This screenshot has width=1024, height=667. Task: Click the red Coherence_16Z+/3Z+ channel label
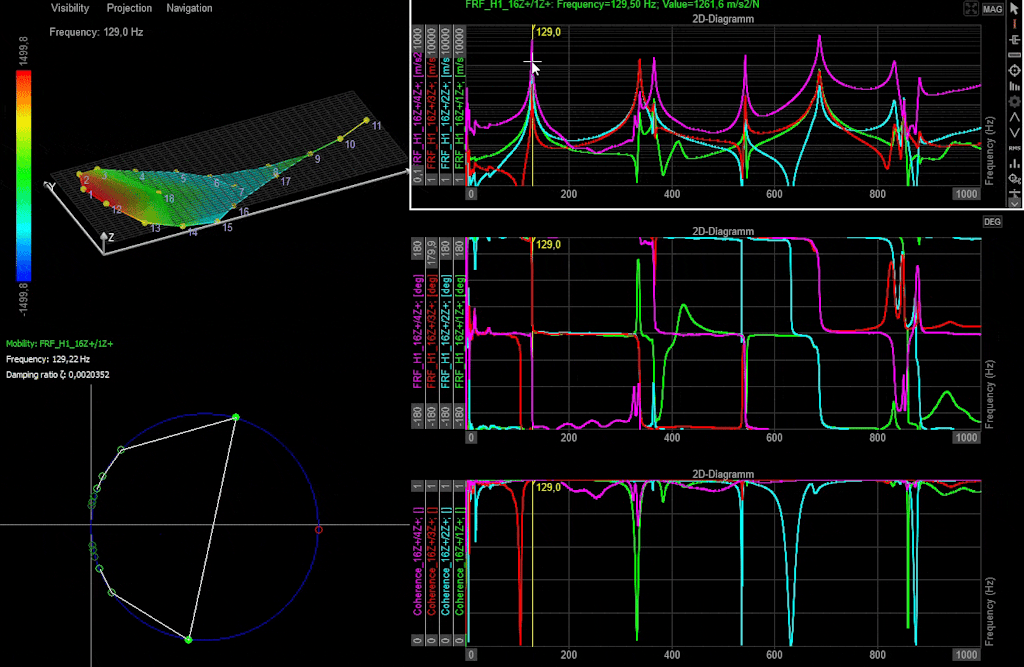(431, 561)
